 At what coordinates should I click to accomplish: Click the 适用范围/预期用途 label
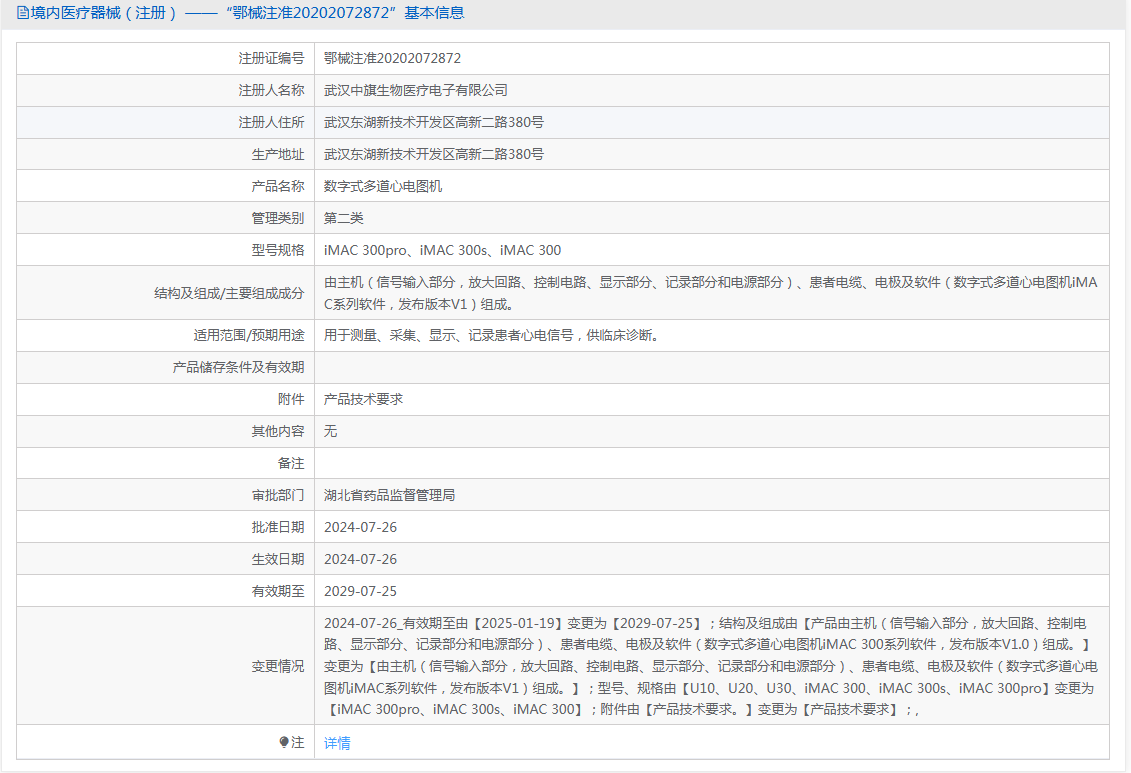coord(249,335)
